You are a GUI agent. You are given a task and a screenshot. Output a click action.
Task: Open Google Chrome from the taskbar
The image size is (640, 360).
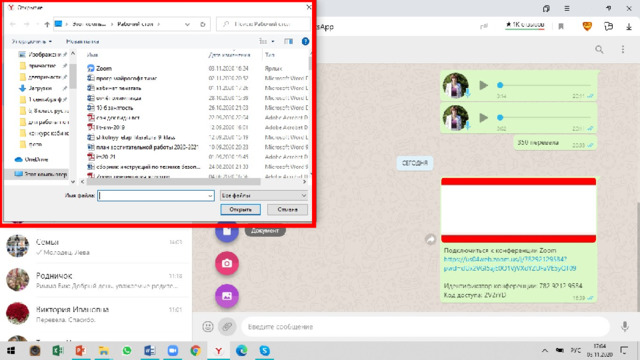click(196, 351)
